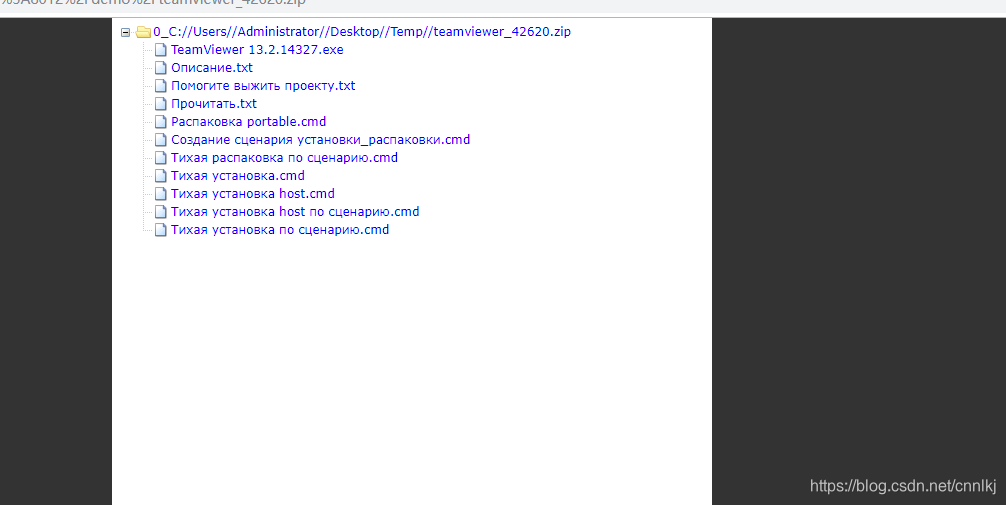Open the Прочитать.txt file
This screenshot has width=1006, height=505.
214,103
